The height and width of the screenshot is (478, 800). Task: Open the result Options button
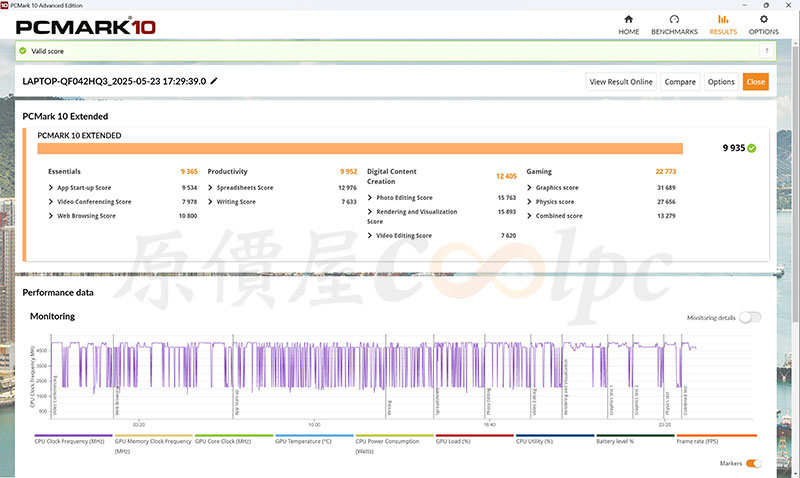721,82
